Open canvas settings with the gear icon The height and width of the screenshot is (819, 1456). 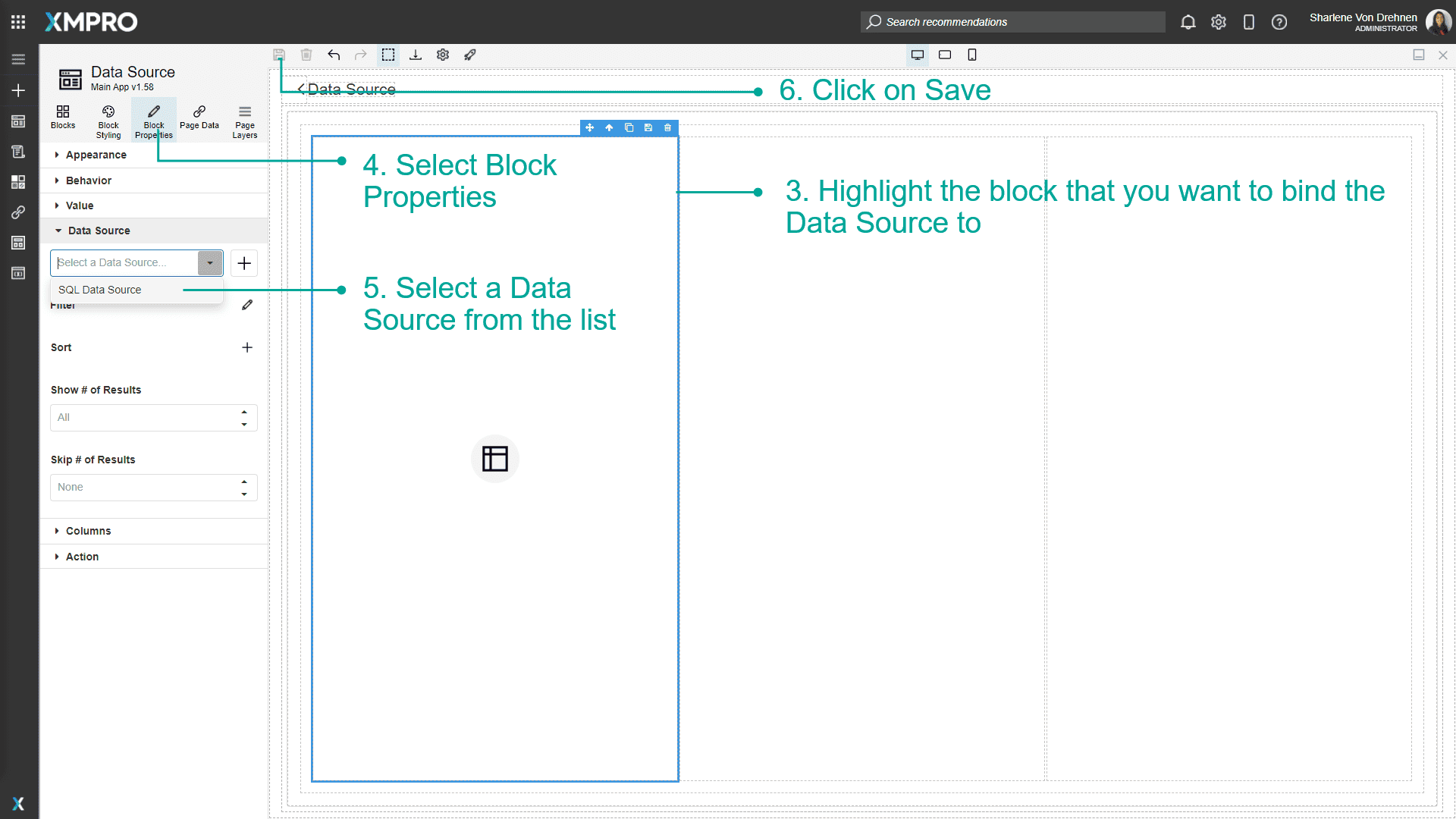click(443, 55)
